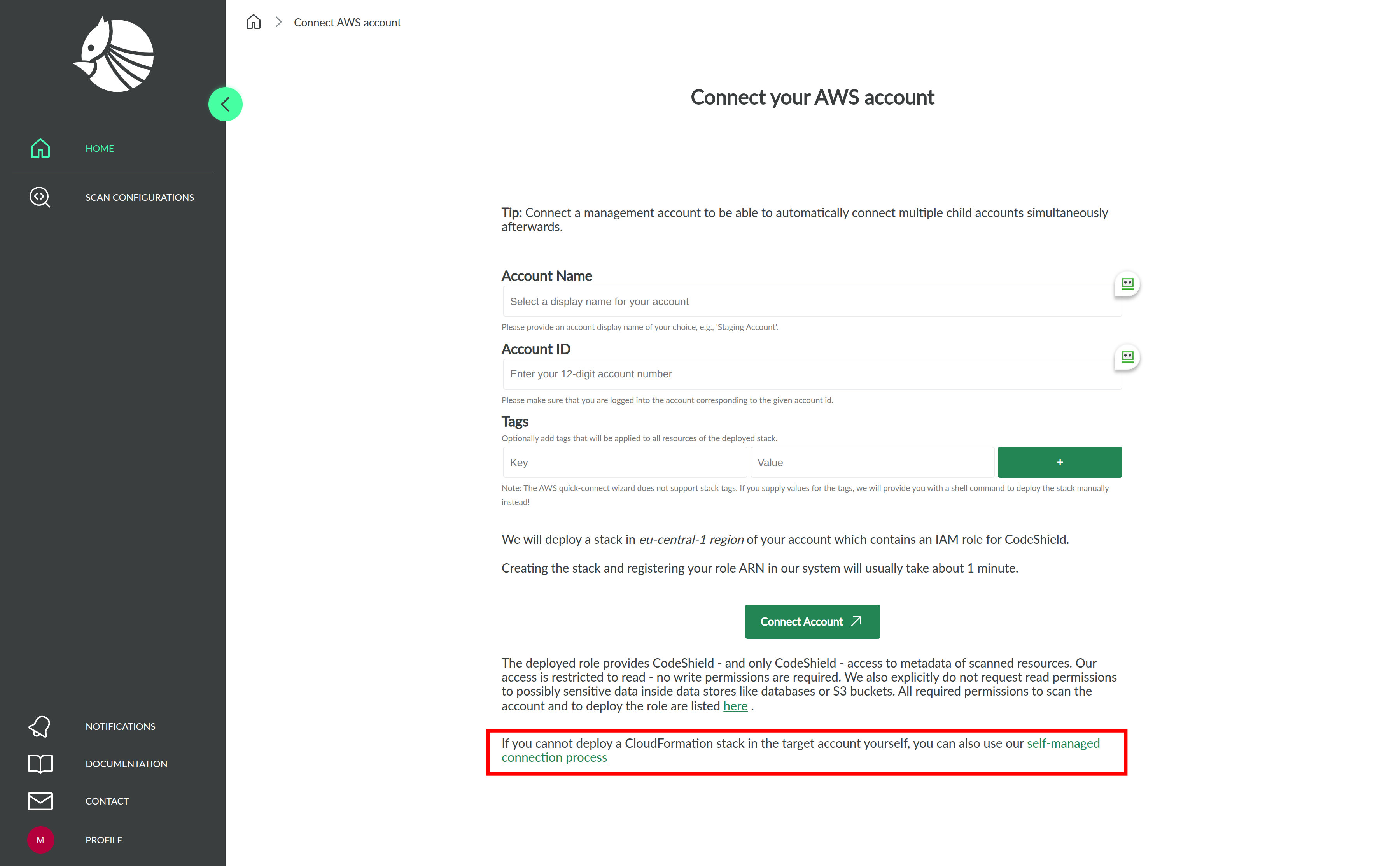Image resolution: width=1400 pixels, height=866 pixels.
Task: Click the Notifications bell icon
Action: click(x=40, y=726)
